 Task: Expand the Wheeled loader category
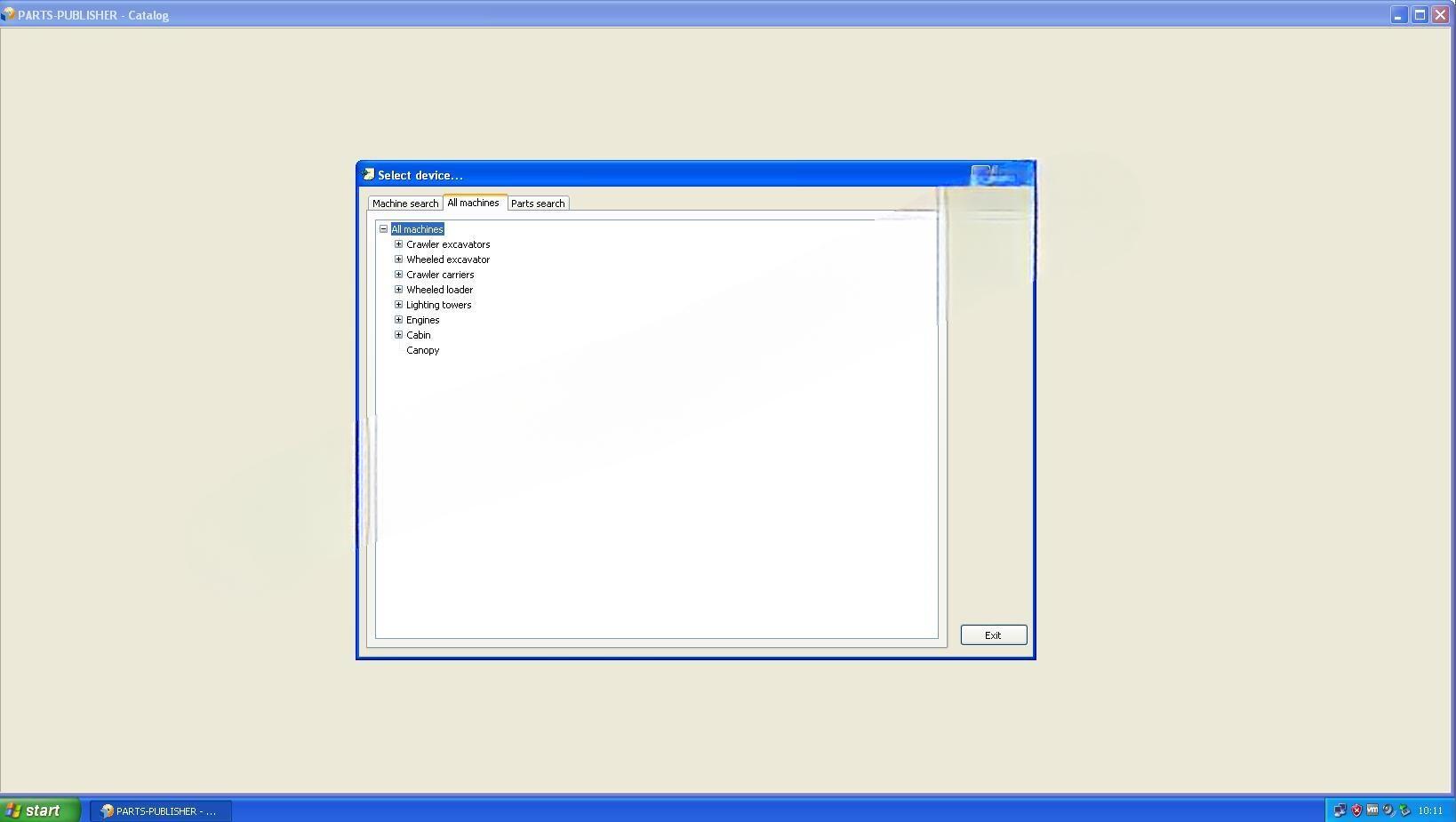coord(398,290)
